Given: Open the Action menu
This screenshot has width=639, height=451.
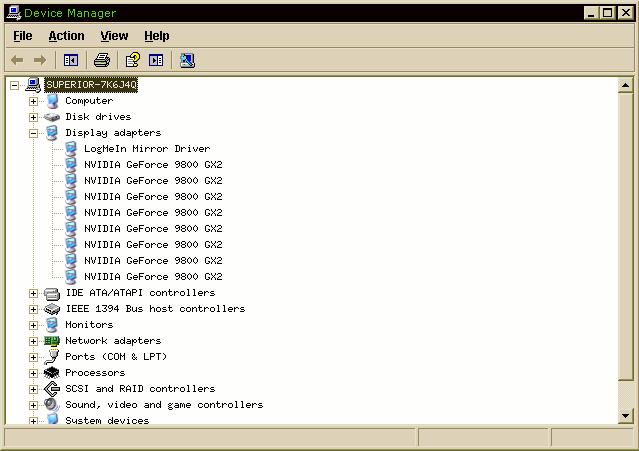Looking at the screenshot, I should (66, 36).
